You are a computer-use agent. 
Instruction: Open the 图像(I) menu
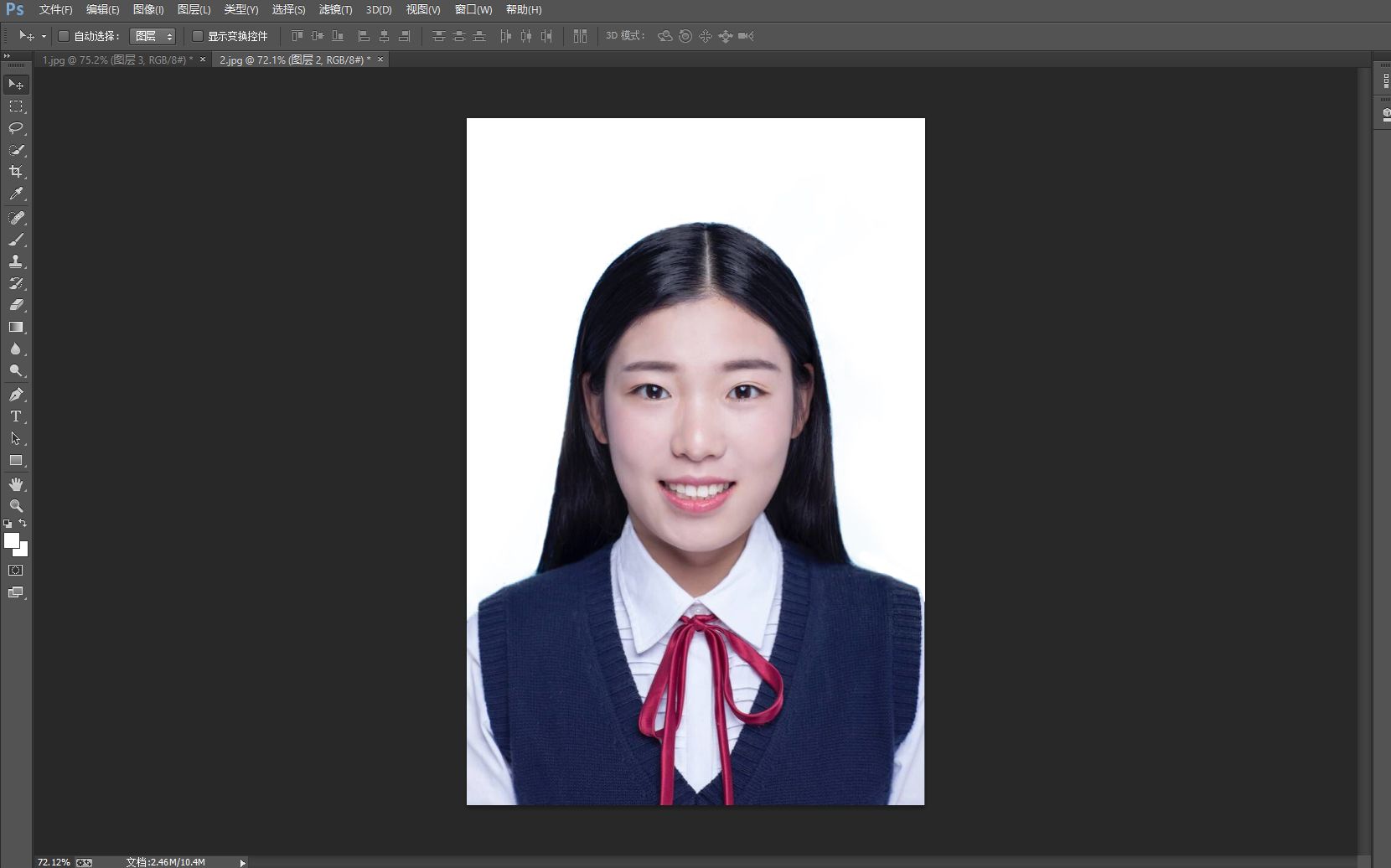[x=148, y=10]
